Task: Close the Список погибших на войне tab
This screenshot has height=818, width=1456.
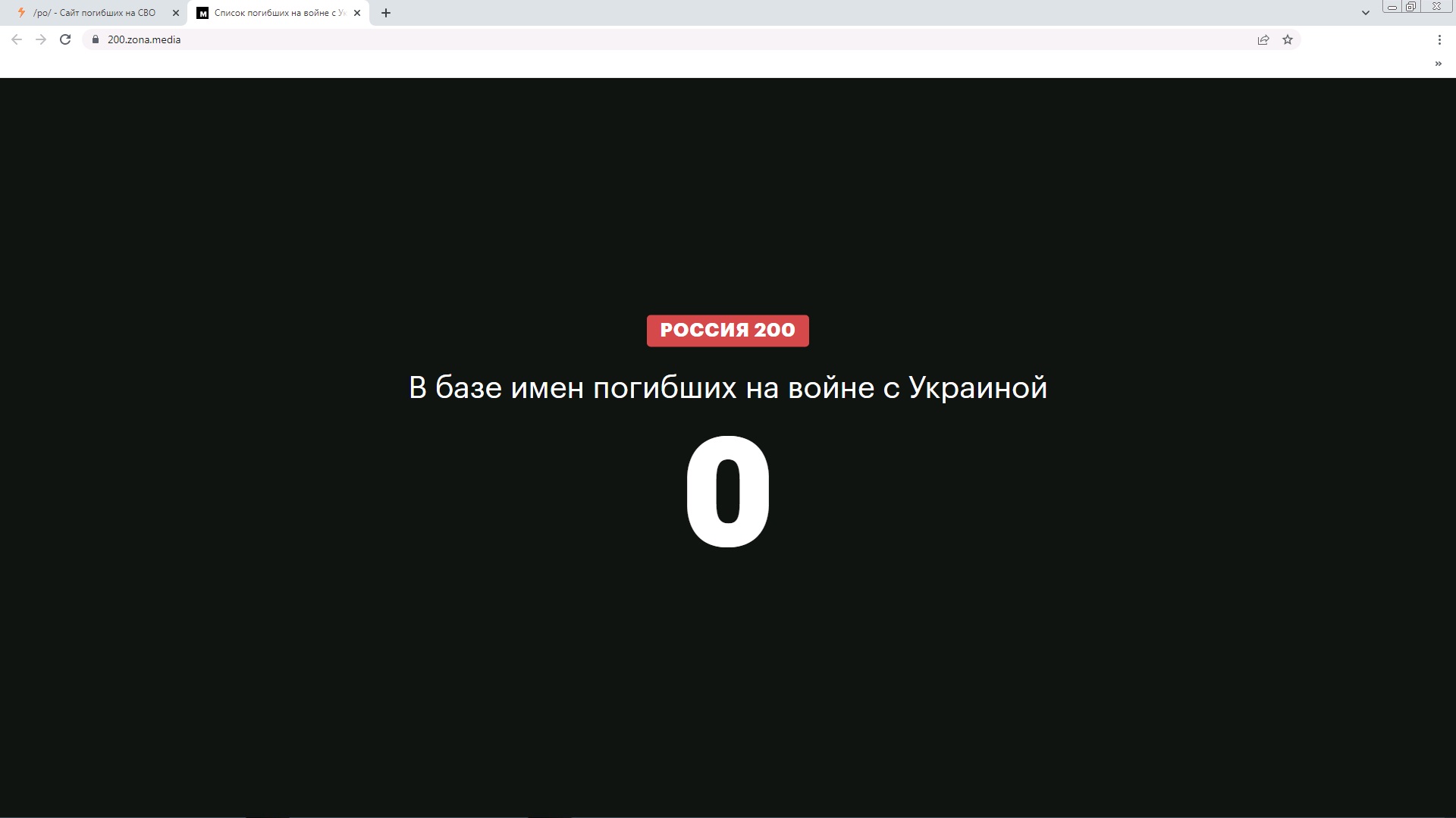Action: (357, 13)
